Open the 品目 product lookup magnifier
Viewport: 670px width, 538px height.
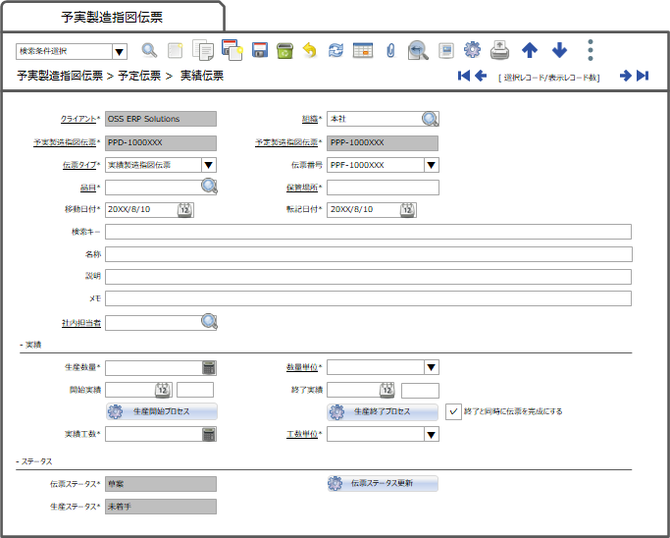(x=209, y=186)
